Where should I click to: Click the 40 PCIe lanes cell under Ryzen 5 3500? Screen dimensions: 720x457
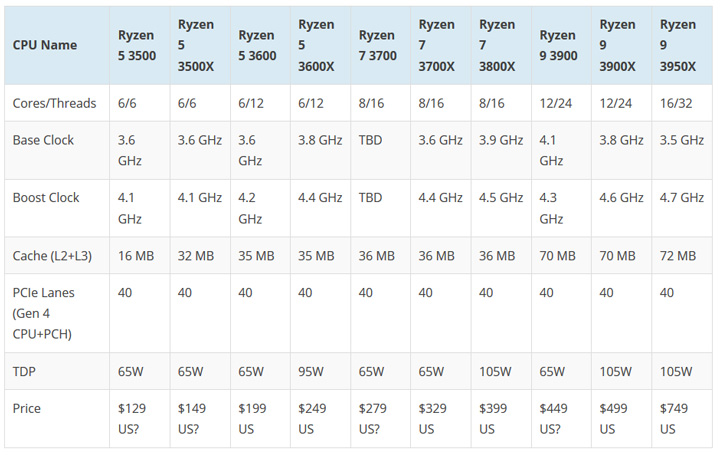140,313
